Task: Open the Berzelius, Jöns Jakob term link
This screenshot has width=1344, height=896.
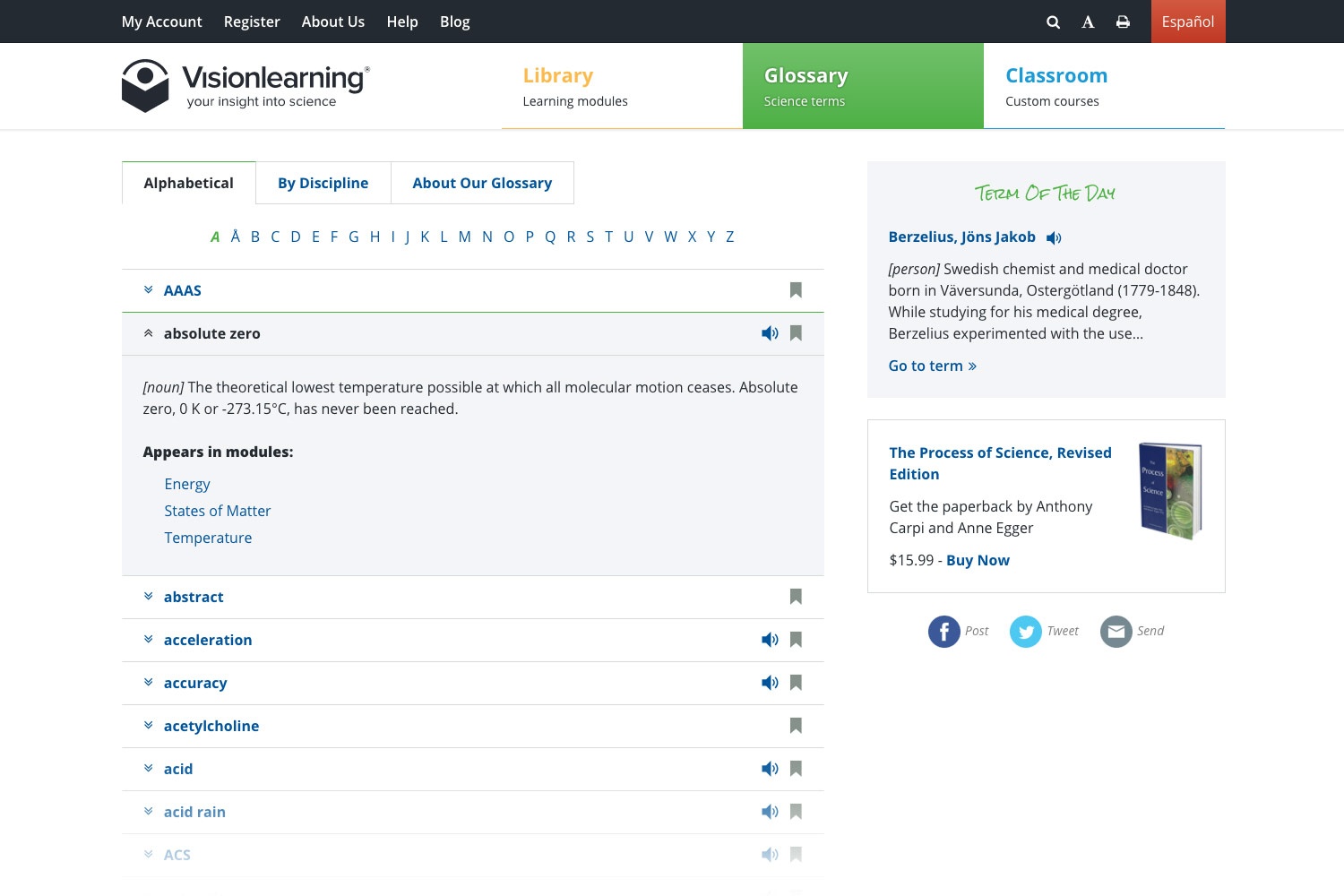Action: [962, 237]
